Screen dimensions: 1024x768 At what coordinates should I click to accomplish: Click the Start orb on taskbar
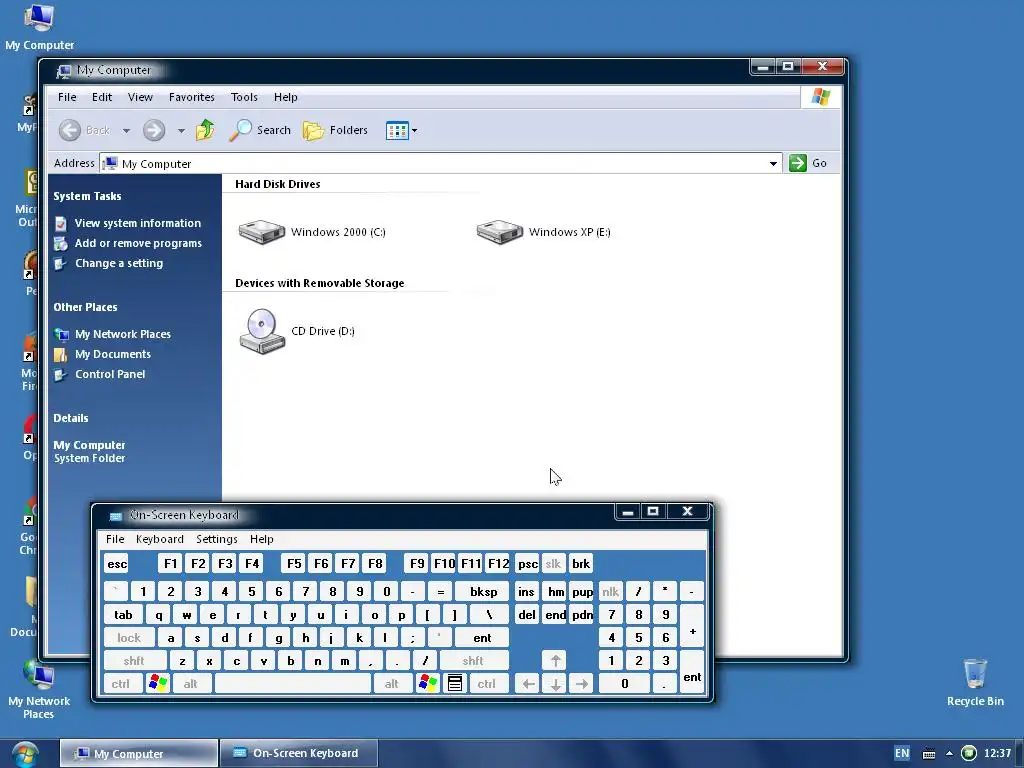pyautogui.click(x=24, y=754)
